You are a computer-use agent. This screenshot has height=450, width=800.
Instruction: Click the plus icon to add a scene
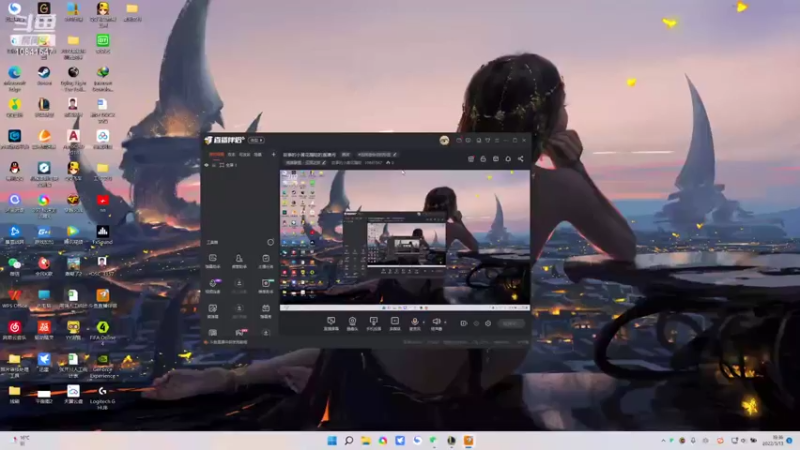tap(273, 155)
